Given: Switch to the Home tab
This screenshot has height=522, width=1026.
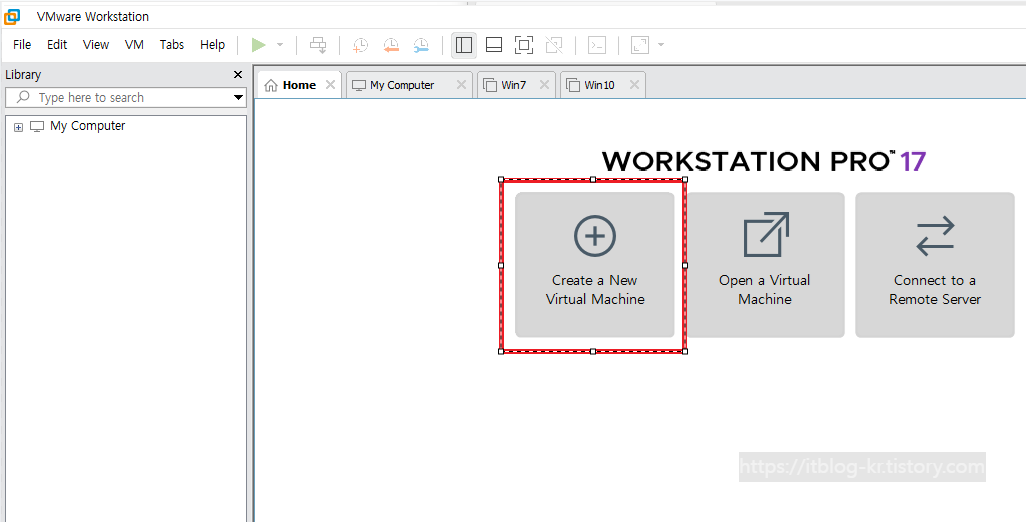Looking at the screenshot, I should [x=300, y=85].
